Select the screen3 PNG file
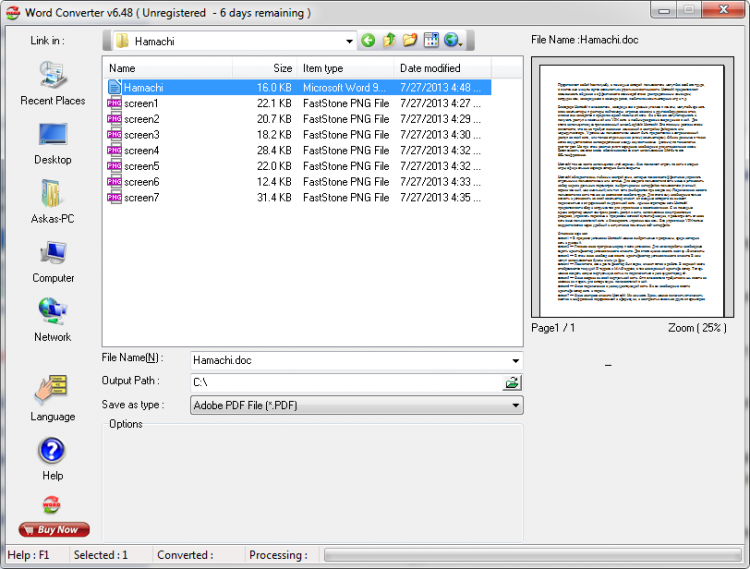This screenshot has width=750, height=569. [x=298, y=135]
